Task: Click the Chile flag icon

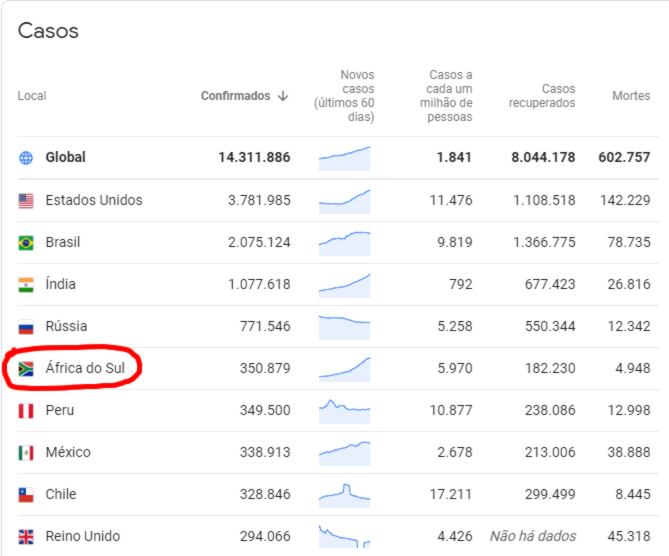Action: coord(26,494)
